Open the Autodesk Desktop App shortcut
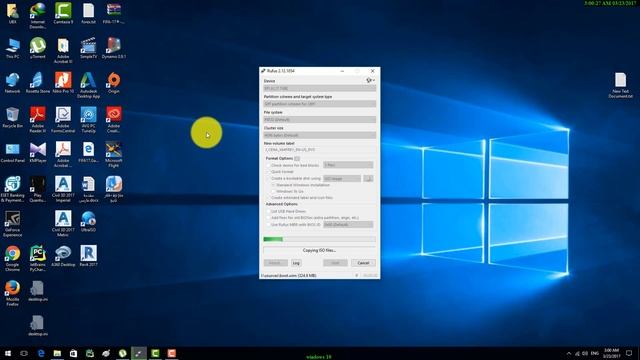640x360 pixels. tap(89, 85)
